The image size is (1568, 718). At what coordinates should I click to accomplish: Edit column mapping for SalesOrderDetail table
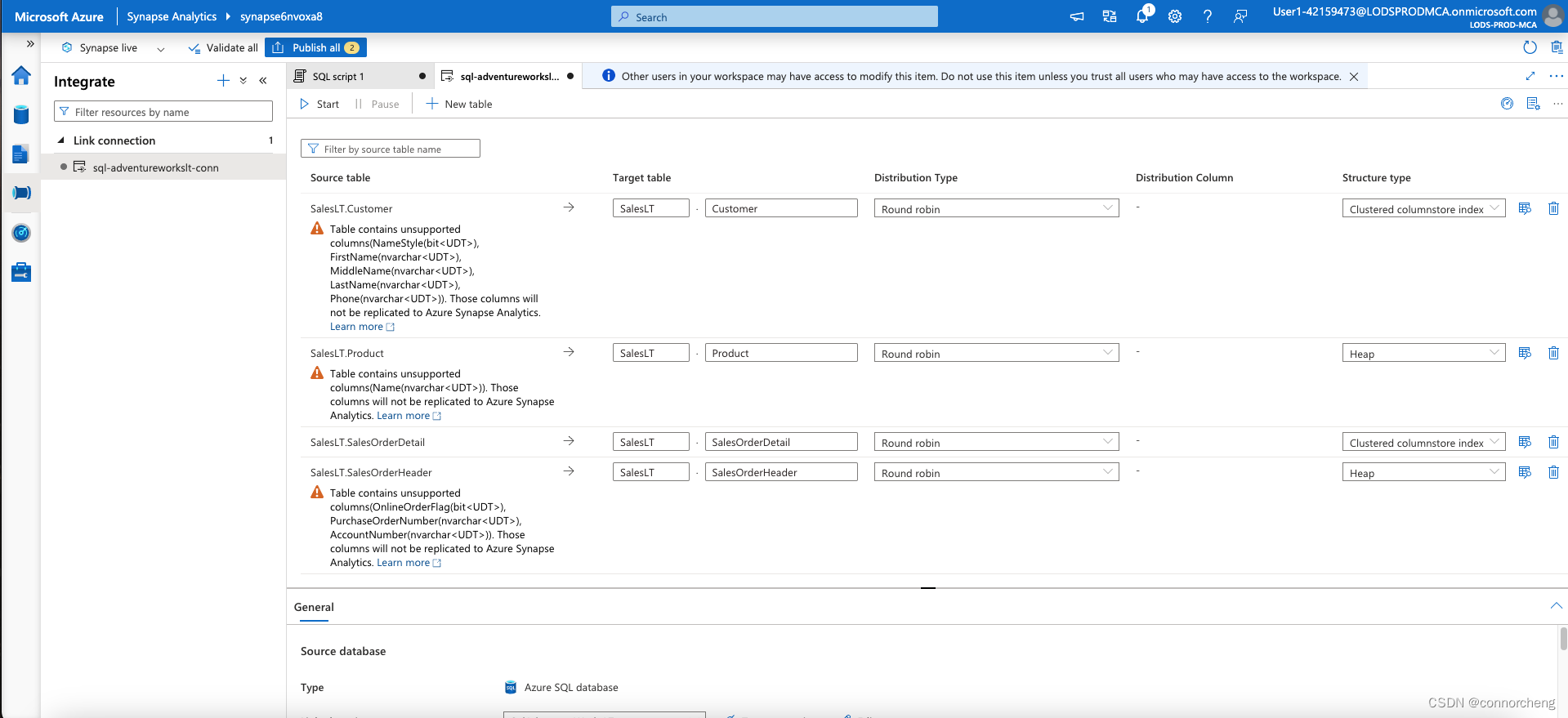coord(1525,442)
